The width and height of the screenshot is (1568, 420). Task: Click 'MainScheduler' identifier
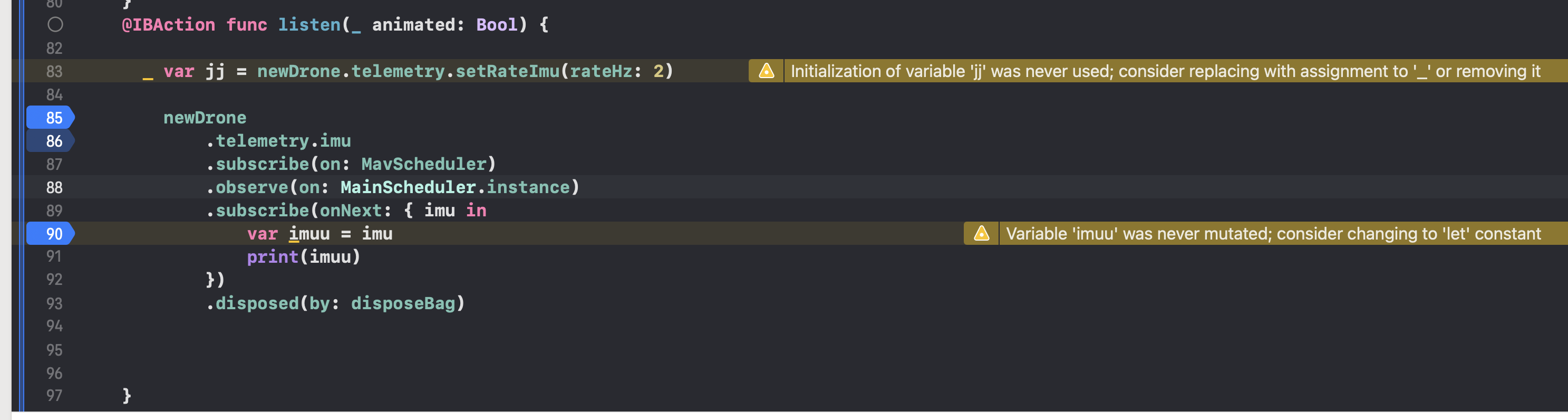[x=408, y=187]
